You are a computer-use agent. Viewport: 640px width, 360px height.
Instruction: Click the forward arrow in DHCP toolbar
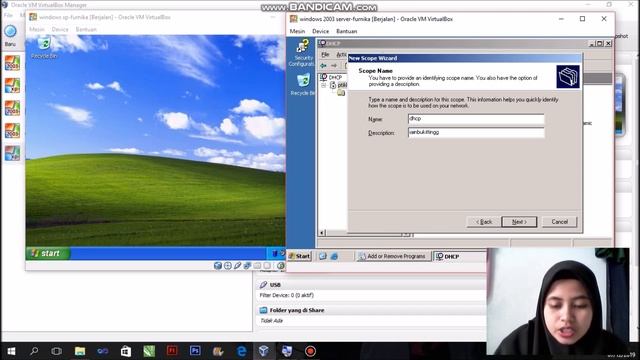pyautogui.click(x=334, y=65)
